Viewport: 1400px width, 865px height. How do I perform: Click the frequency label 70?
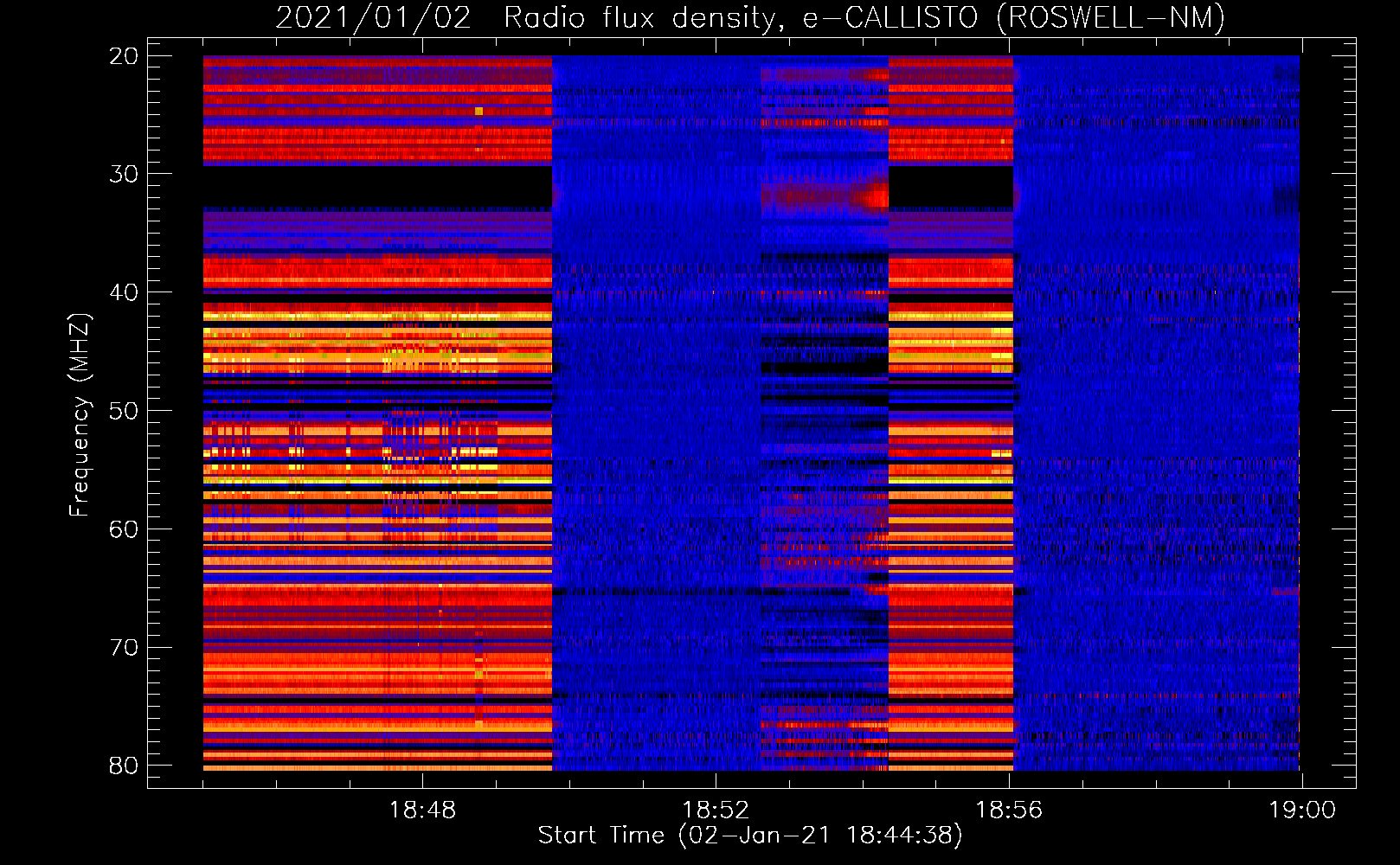(123, 648)
